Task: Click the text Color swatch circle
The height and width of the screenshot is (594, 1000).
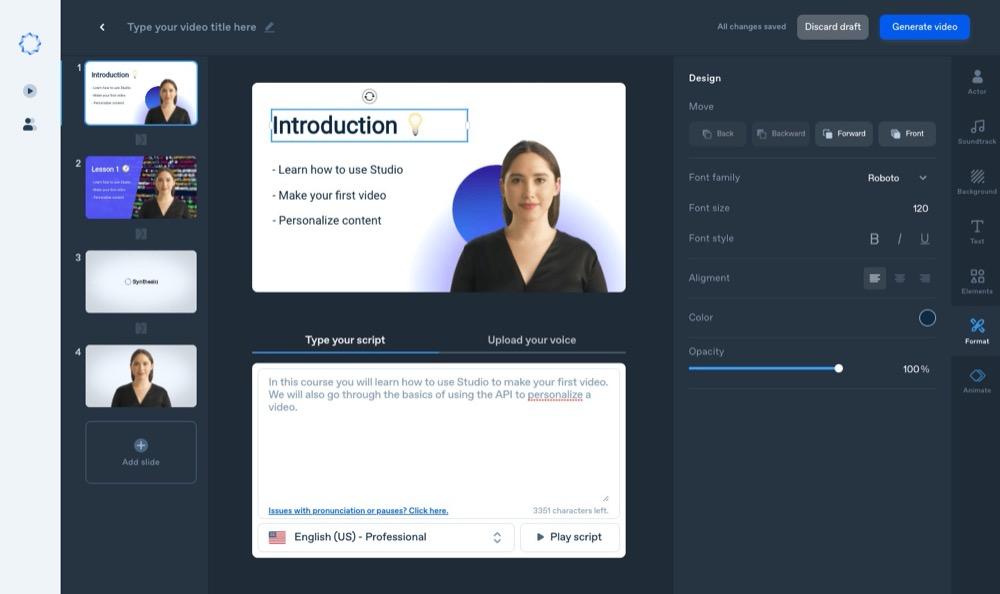Action: 927,318
